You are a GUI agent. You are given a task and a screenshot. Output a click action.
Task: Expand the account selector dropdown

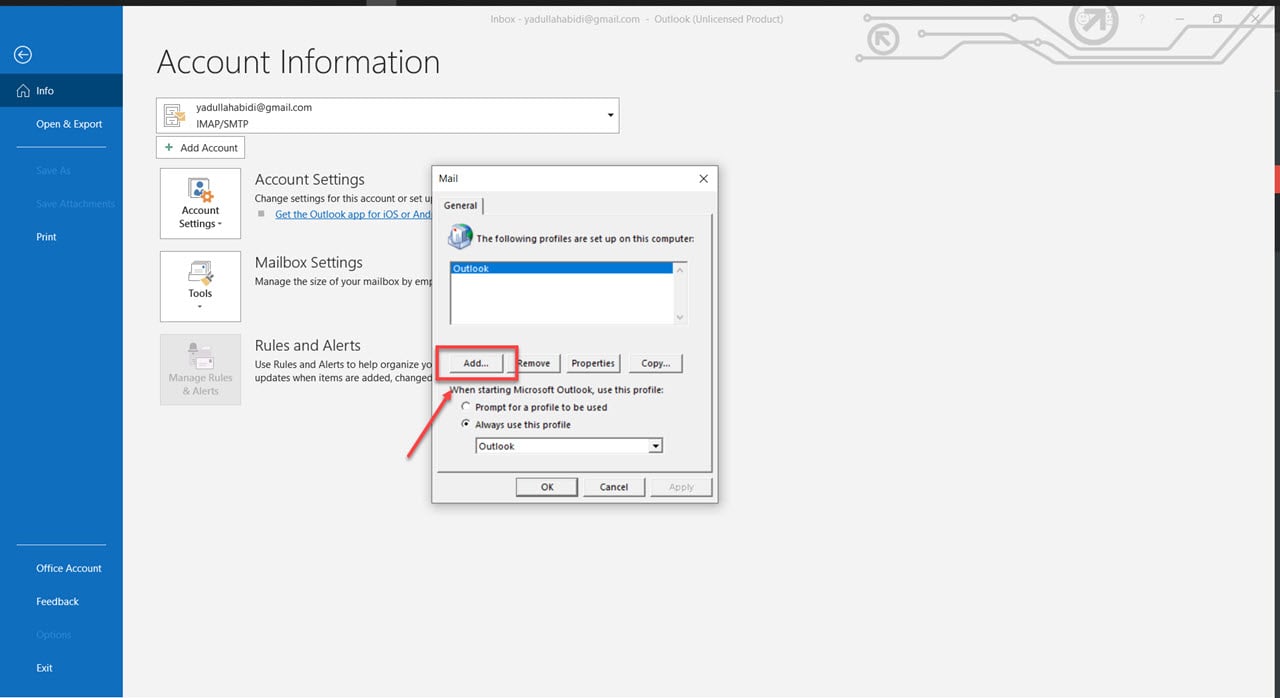coord(610,115)
